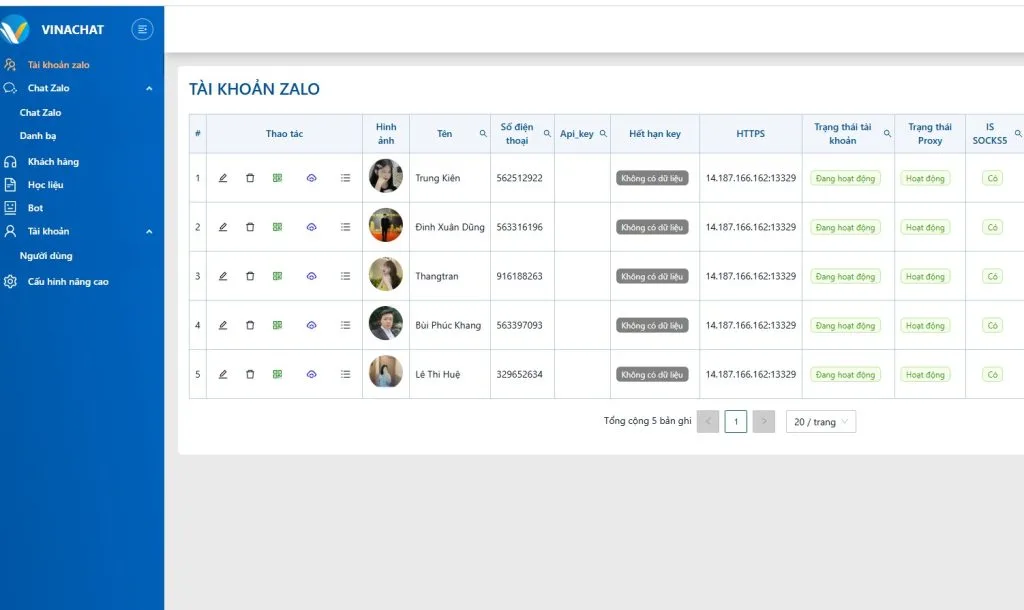Viewport: 1024px width, 610px height.
Task: Click the Đang hoạt động status of Thangtran
Action: tap(845, 277)
